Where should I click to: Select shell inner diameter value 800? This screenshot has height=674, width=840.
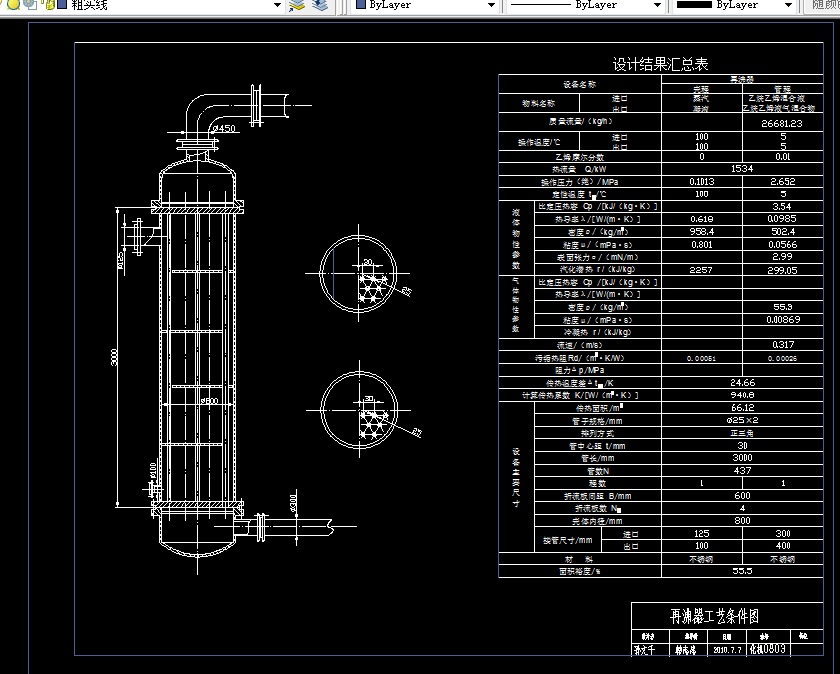tap(742, 520)
